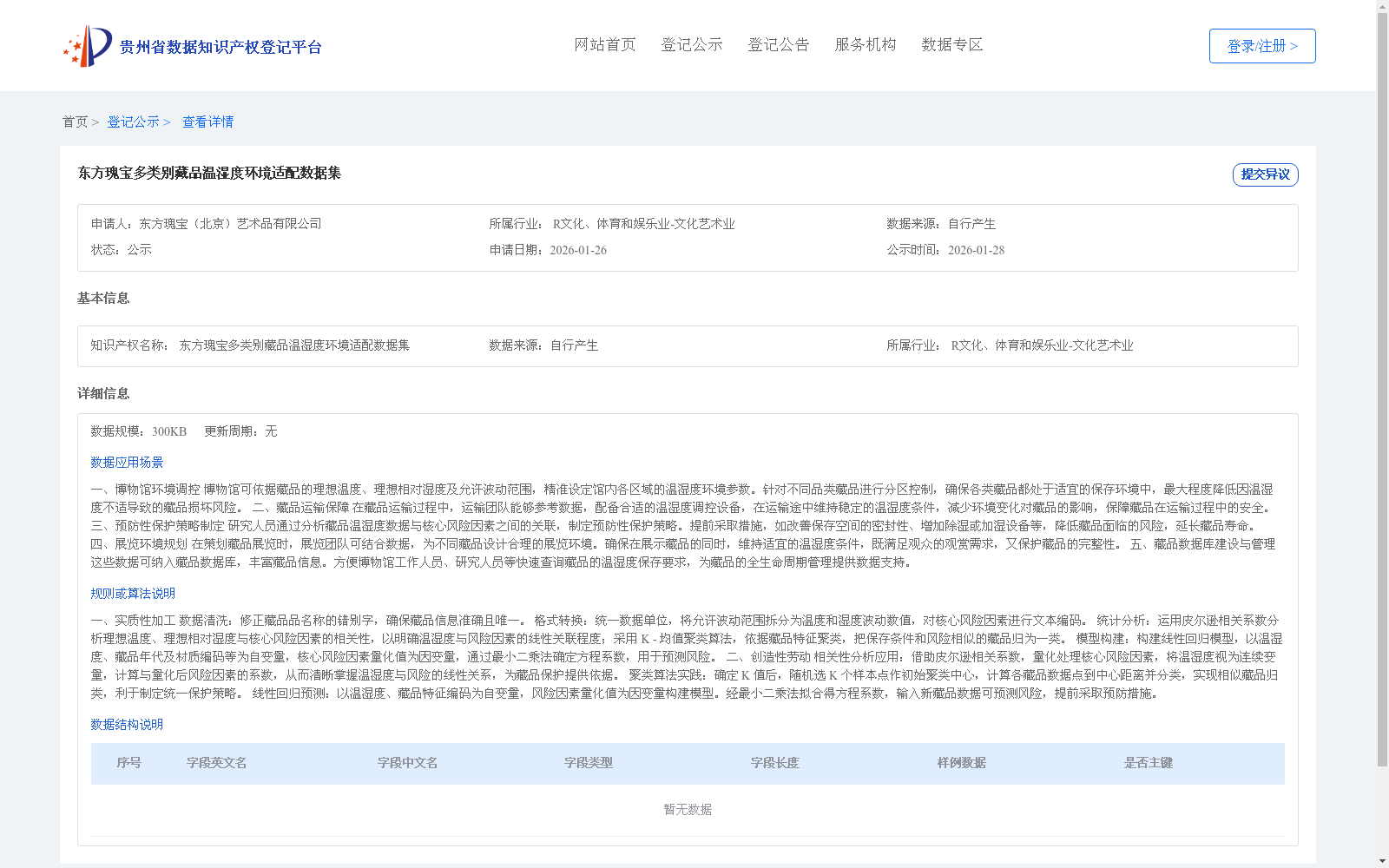The height and width of the screenshot is (868, 1389).
Task: Open 登记公示 in the top navigation menu
Action: point(692,44)
